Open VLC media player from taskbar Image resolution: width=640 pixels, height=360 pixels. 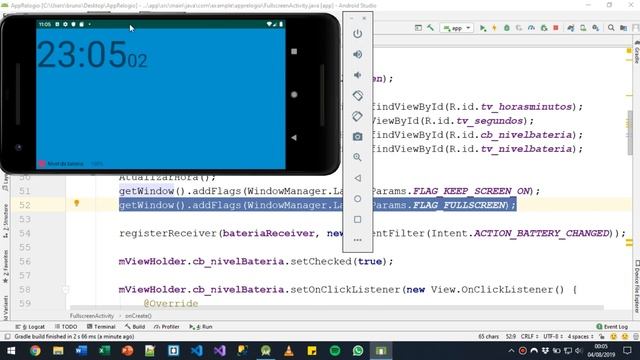(289, 351)
